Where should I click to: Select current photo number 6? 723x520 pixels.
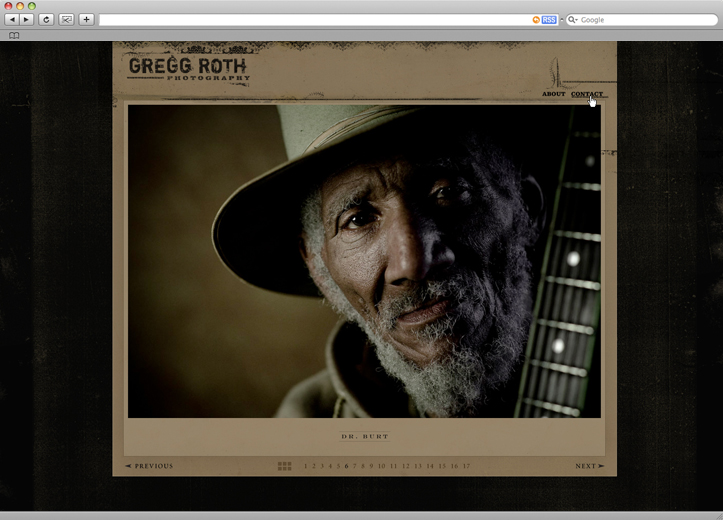pos(346,466)
